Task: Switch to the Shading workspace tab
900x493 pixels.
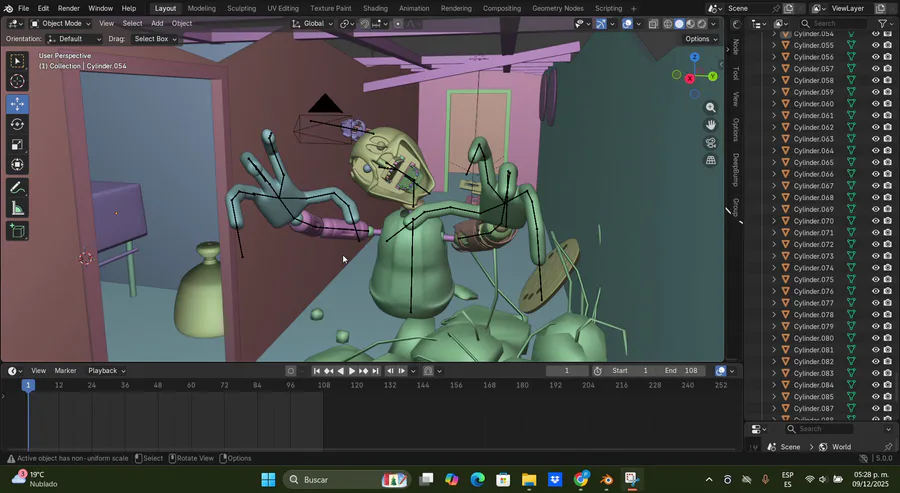Action: click(x=375, y=9)
